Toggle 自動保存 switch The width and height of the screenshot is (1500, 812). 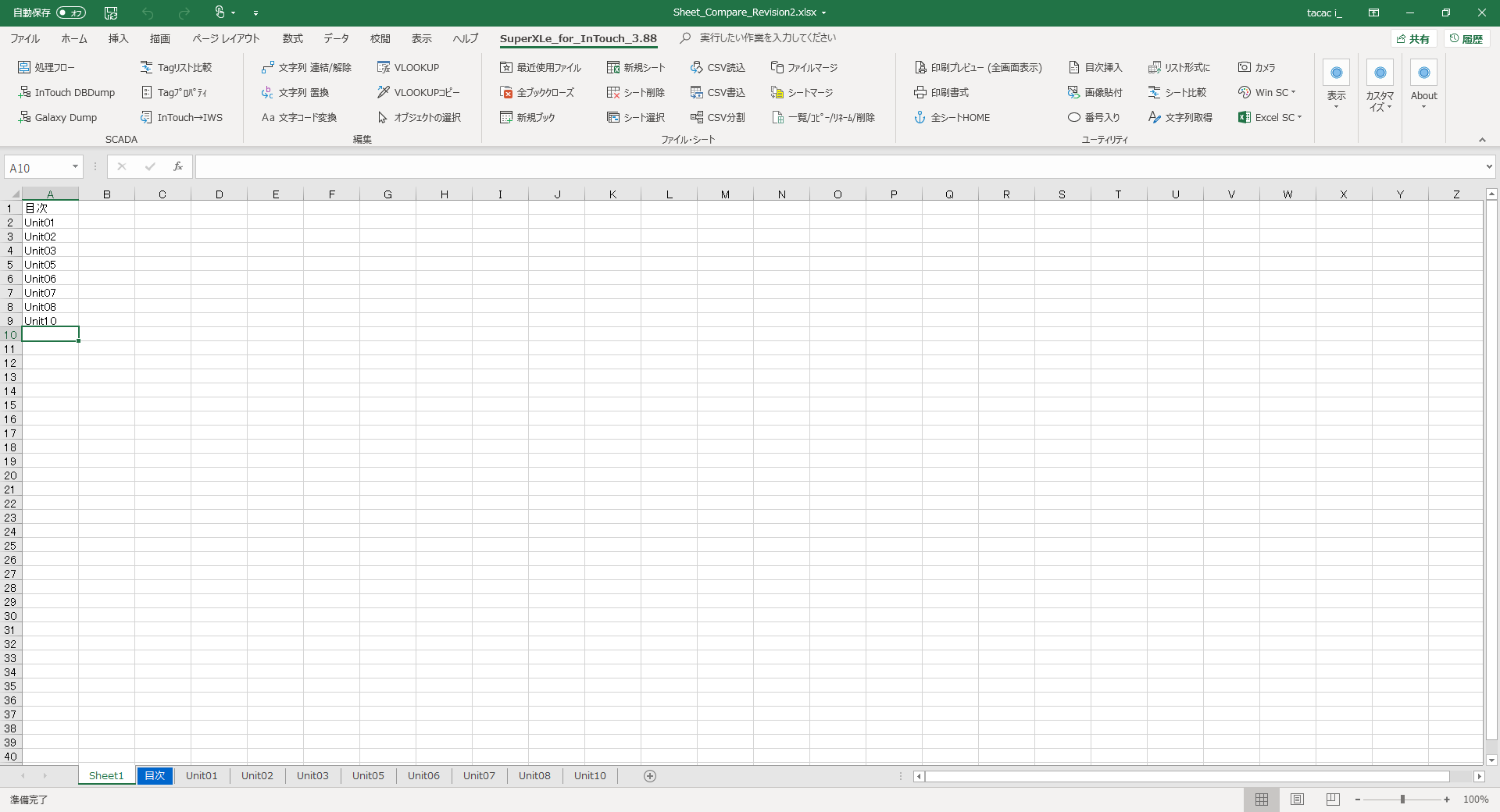point(71,12)
